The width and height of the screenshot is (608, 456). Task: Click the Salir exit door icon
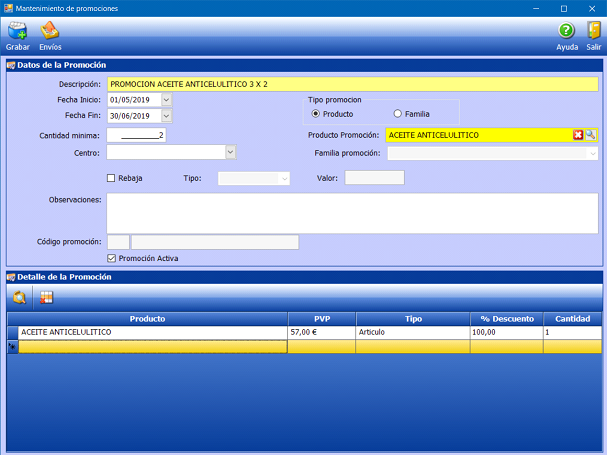594,32
